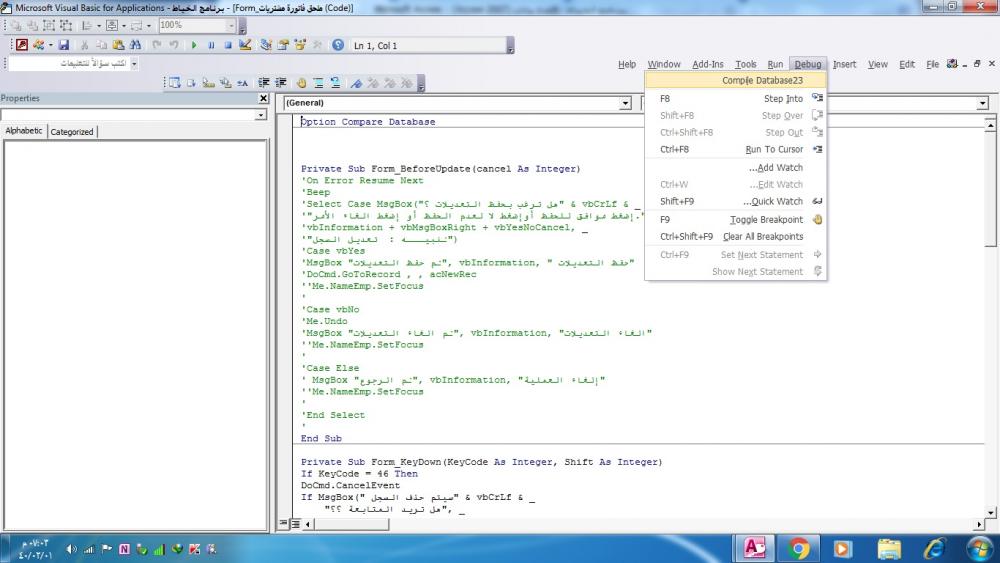
Task: Switch to the Alphabetic properties tab
Action: (x=24, y=131)
